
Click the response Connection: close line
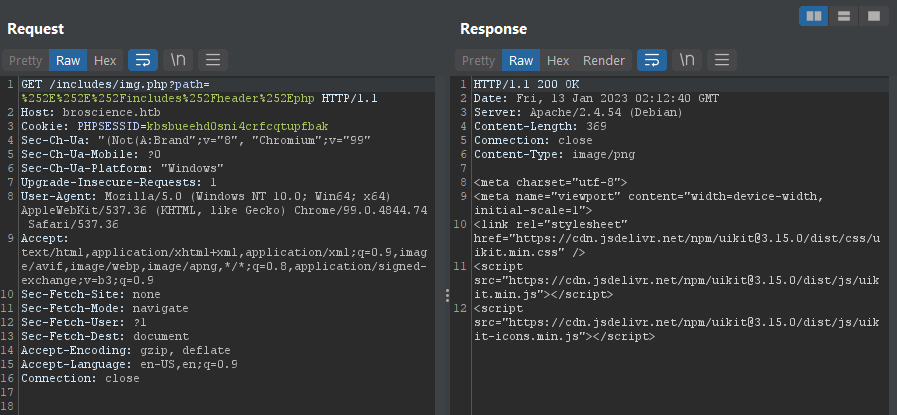pyautogui.click(x=533, y=140)
